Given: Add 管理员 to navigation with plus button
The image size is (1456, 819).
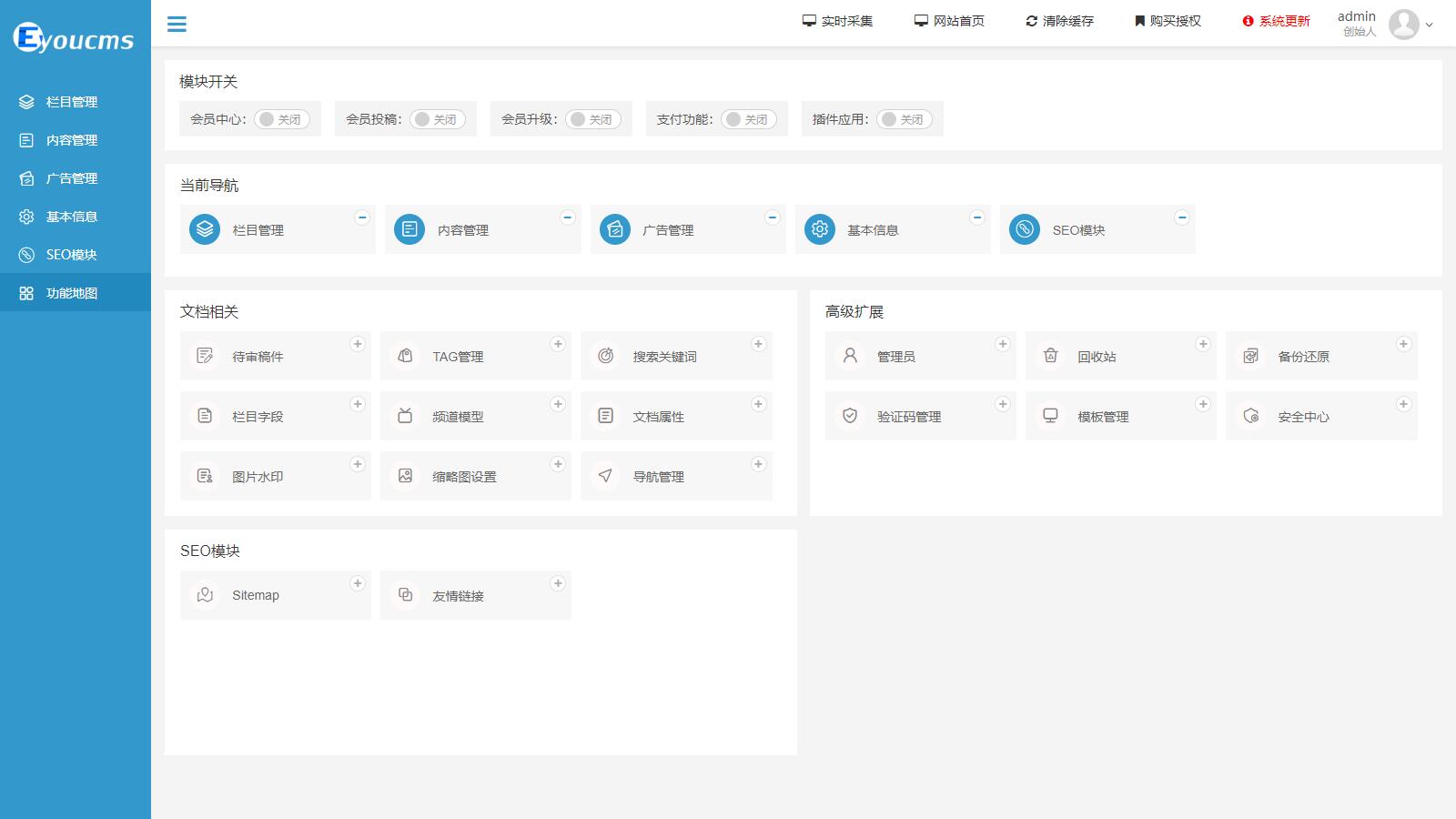Looking at the screenshot, I should pos(1002,344).
